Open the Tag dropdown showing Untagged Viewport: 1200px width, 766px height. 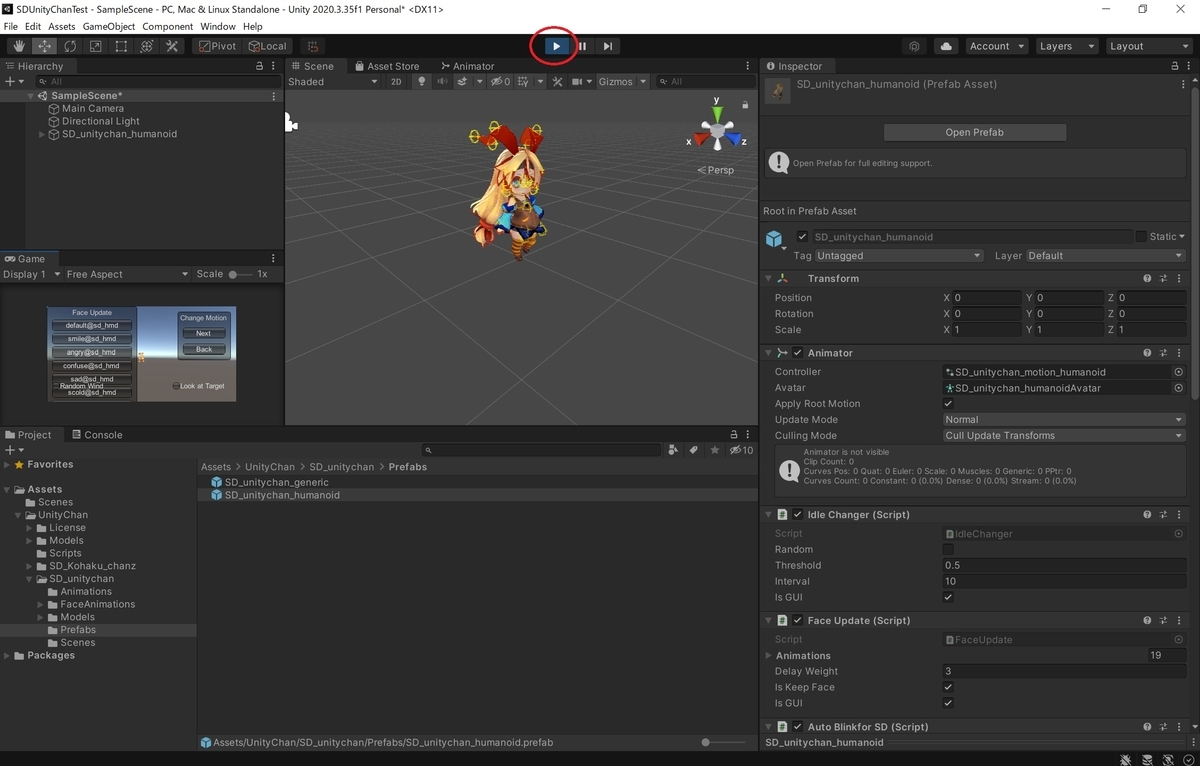pyautogui.click(x=900, y=256)
